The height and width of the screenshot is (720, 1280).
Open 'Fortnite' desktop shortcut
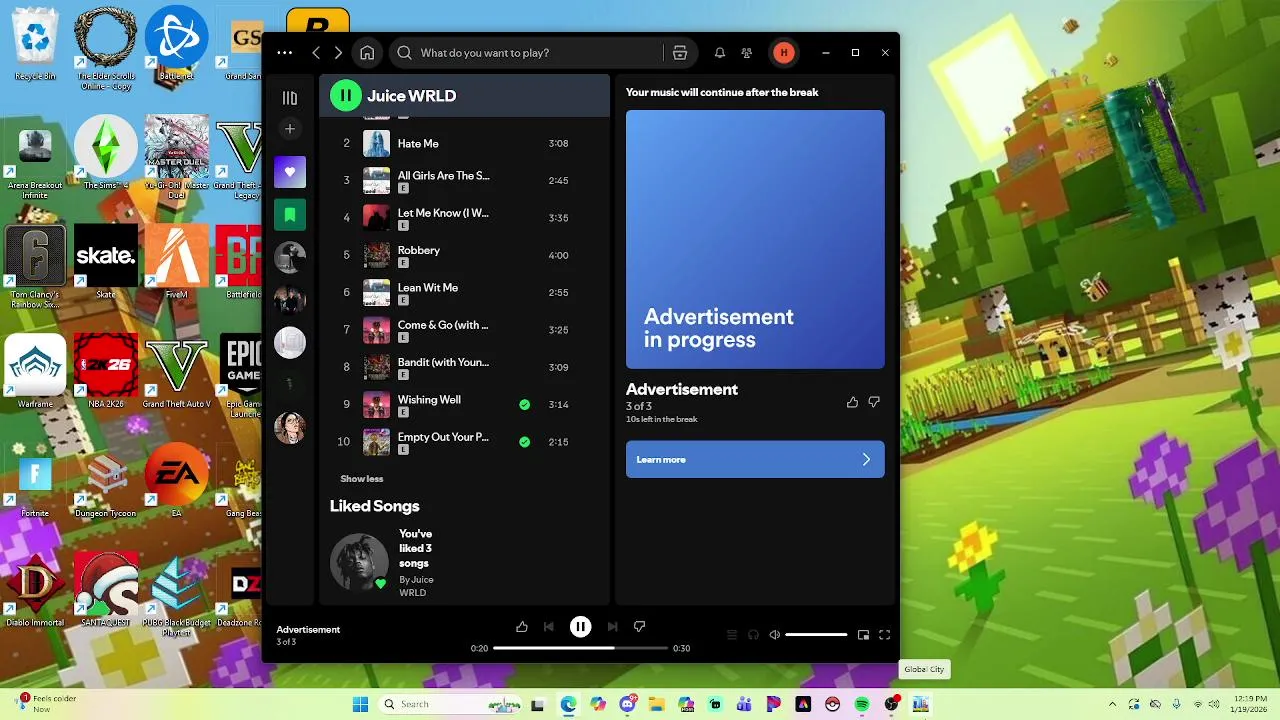(35, 481)
